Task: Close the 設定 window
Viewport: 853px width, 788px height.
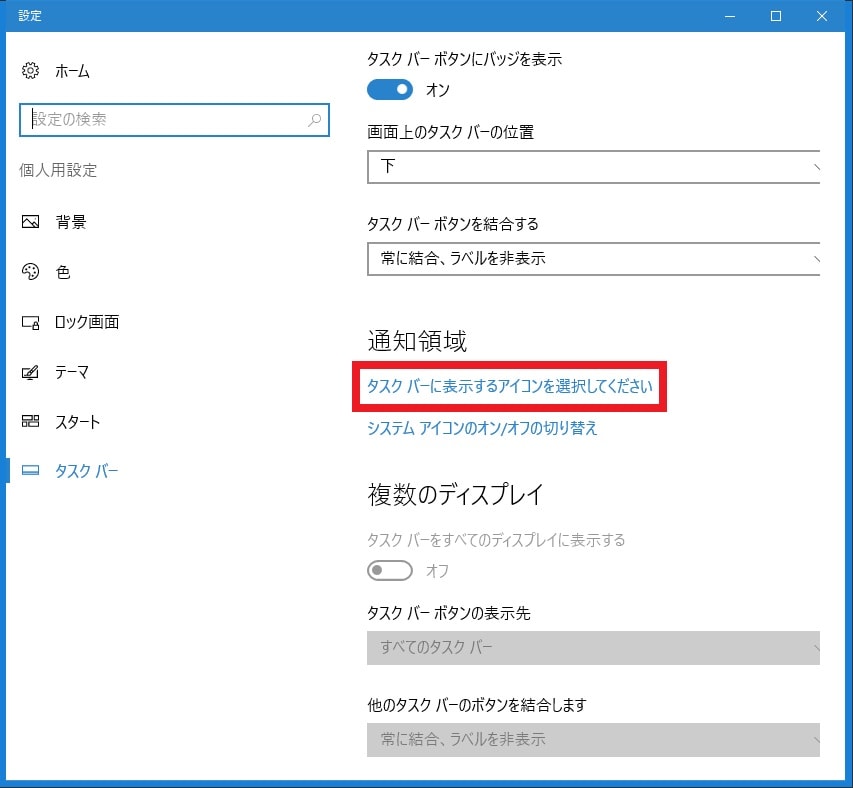Action: [822, 16]
